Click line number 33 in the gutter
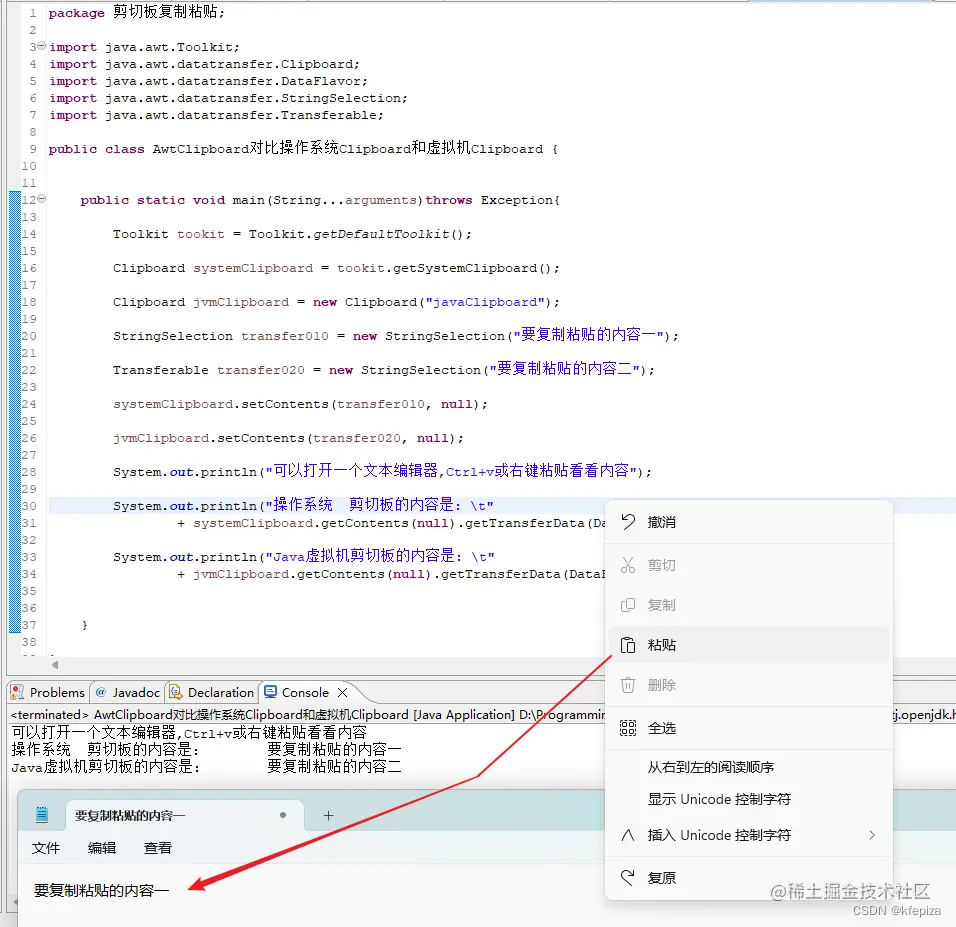Screen dimensions: 956x927 click(x=29, y=557)
